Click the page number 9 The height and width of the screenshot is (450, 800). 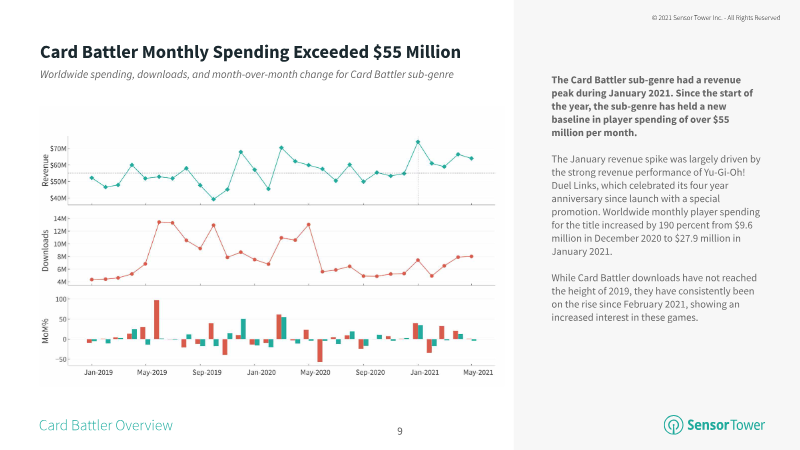pyautogui.click(x=399, y=431)
